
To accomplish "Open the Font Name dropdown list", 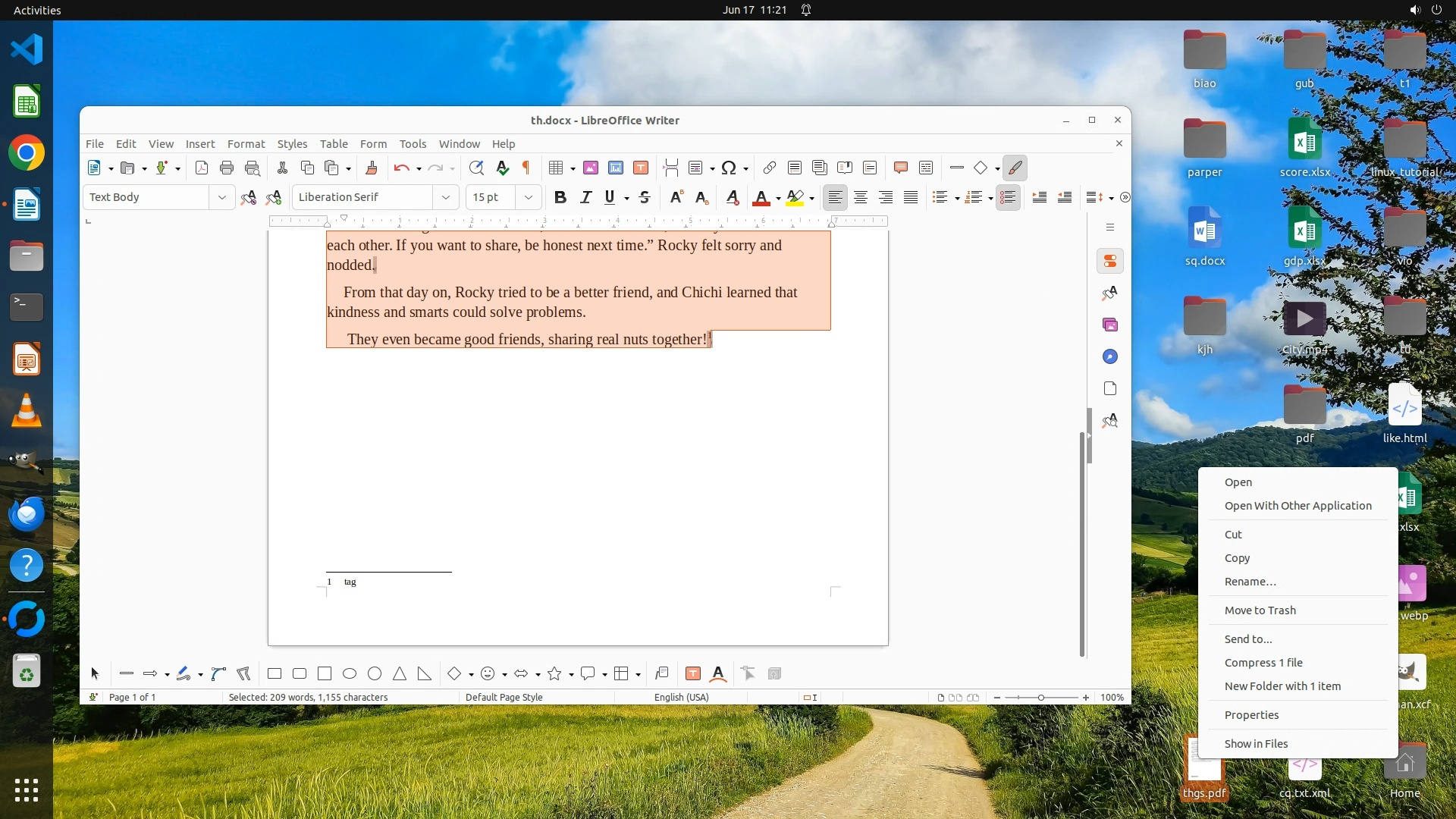I will tap(446, 198).
